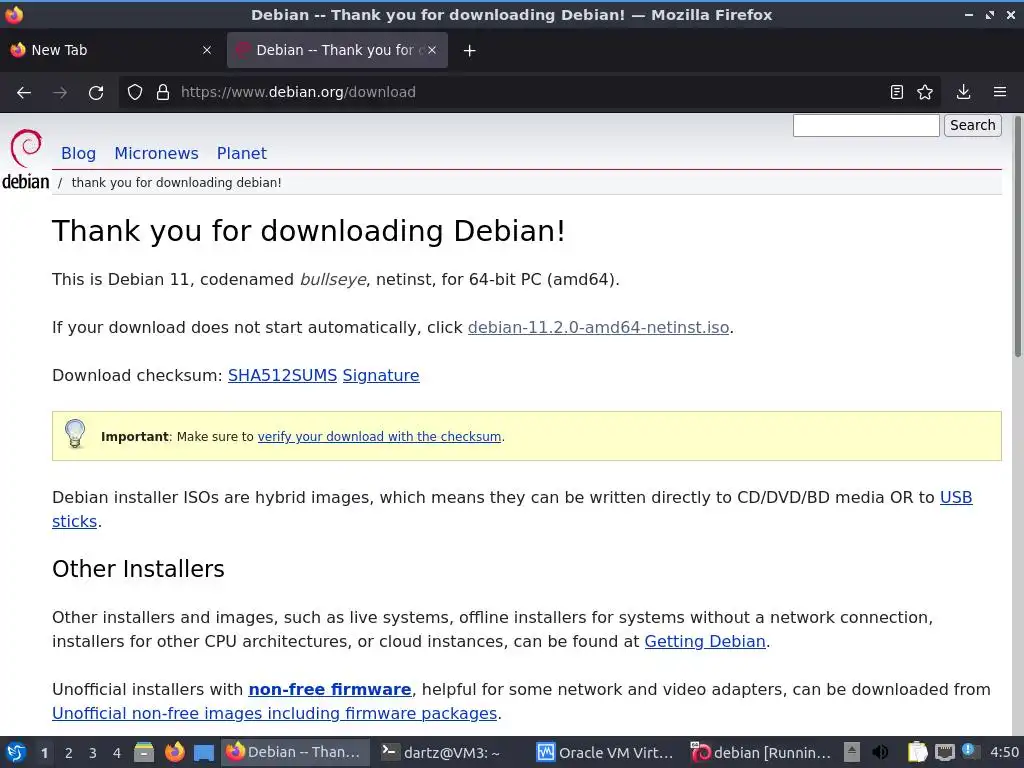The width and height of the screenshot is (1024, 768).
Task: Maximize the Firefox window
Action: point(990,14)
